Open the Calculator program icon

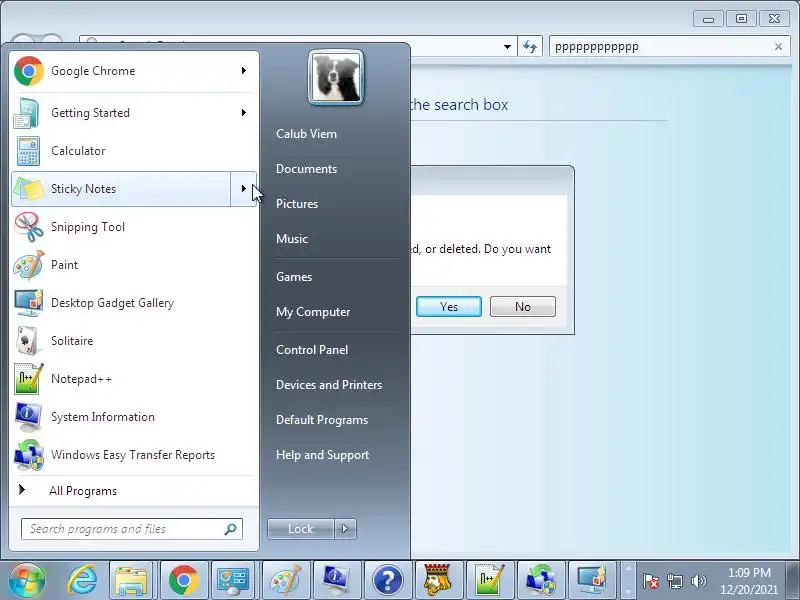coord(28,151)
